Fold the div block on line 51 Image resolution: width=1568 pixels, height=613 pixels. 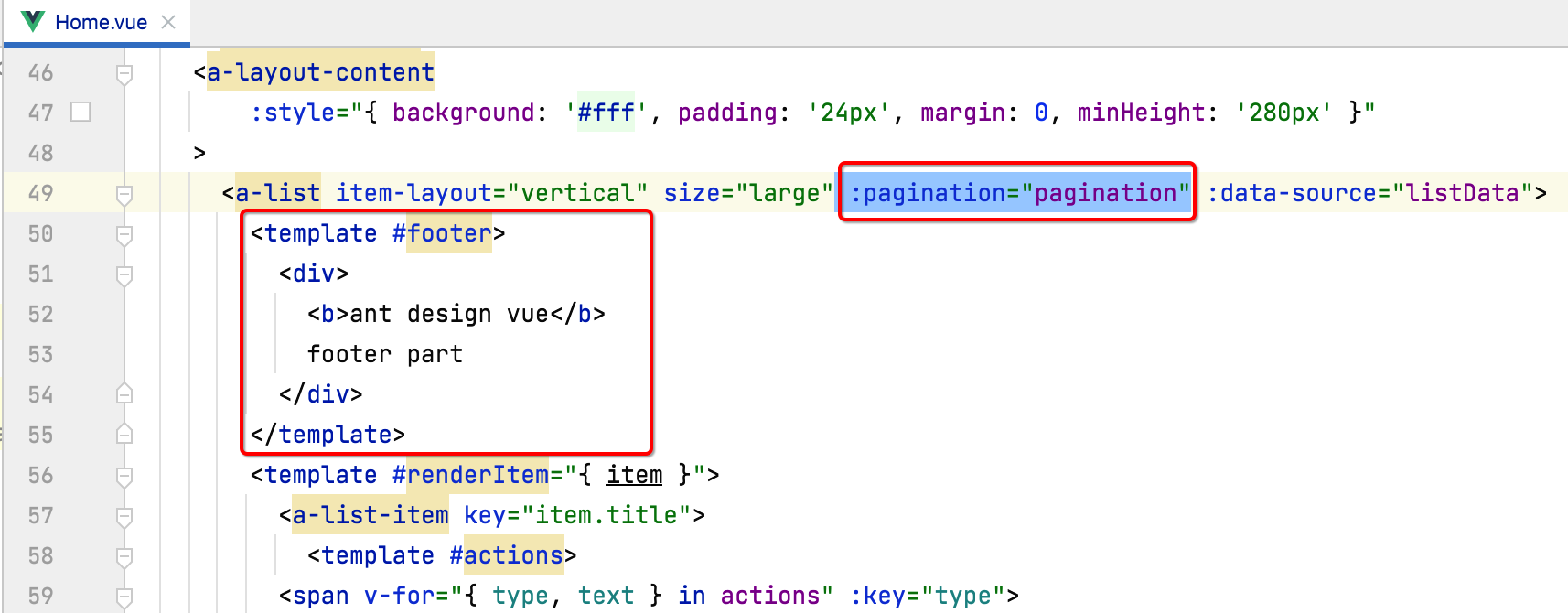click(x=125, y=274)
